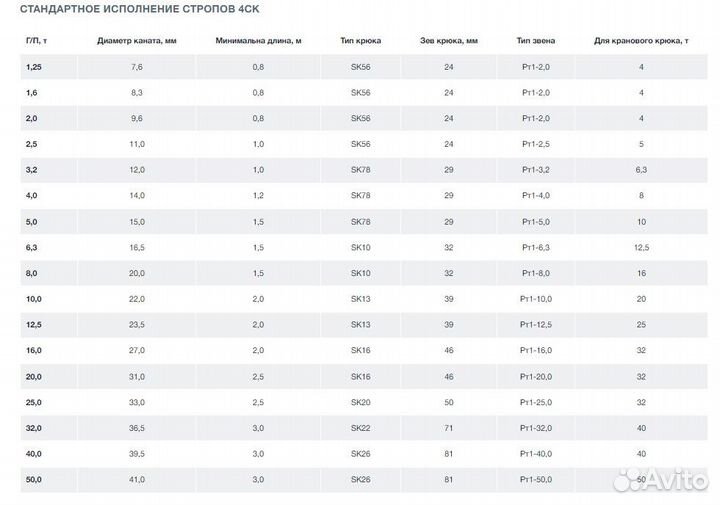
Task: Click the SK20 hook type cell
Action: click(x=360, y=402)
